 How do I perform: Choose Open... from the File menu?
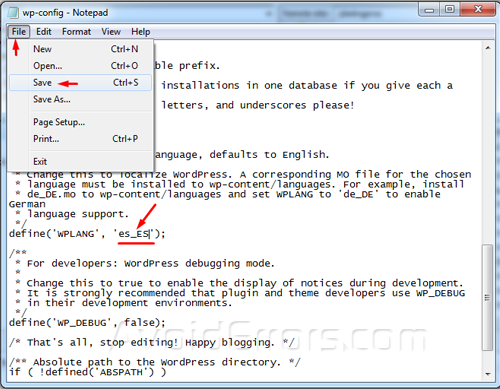click(x=80, y=66)
